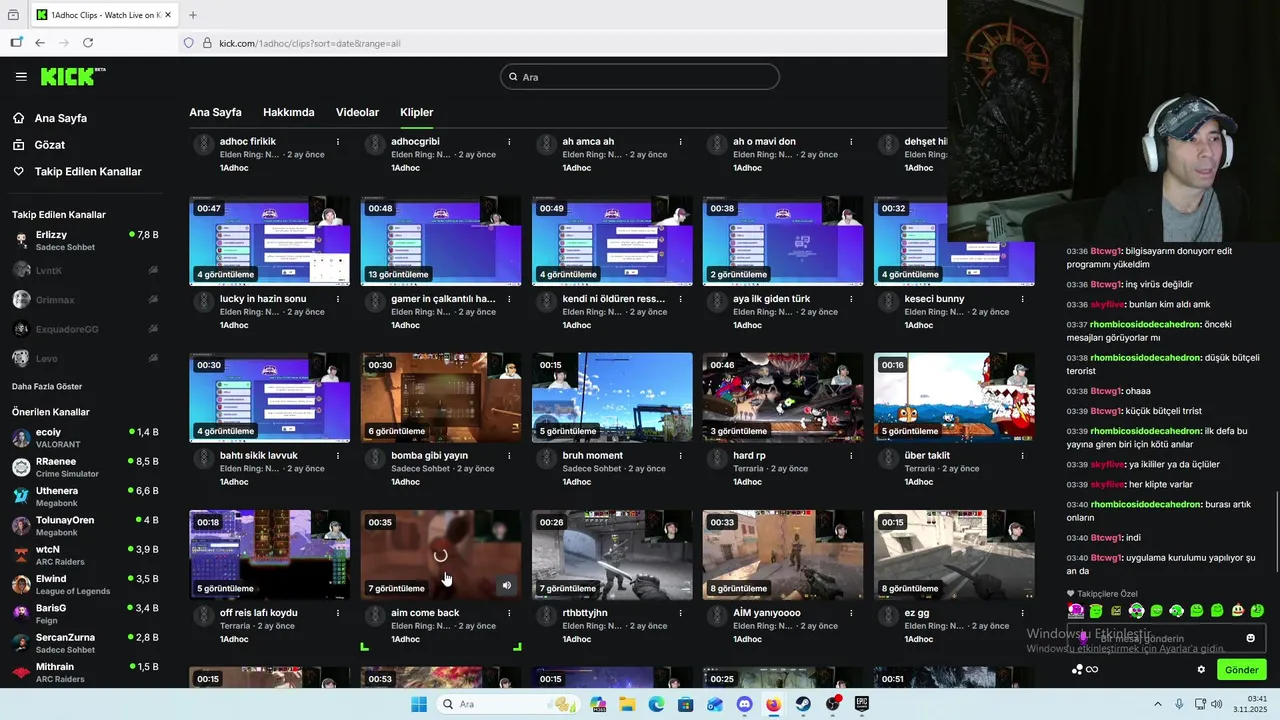This screenshot has height=720, width=1280.
Task: Open the emoji picker in chat box
Action: 1250,638
